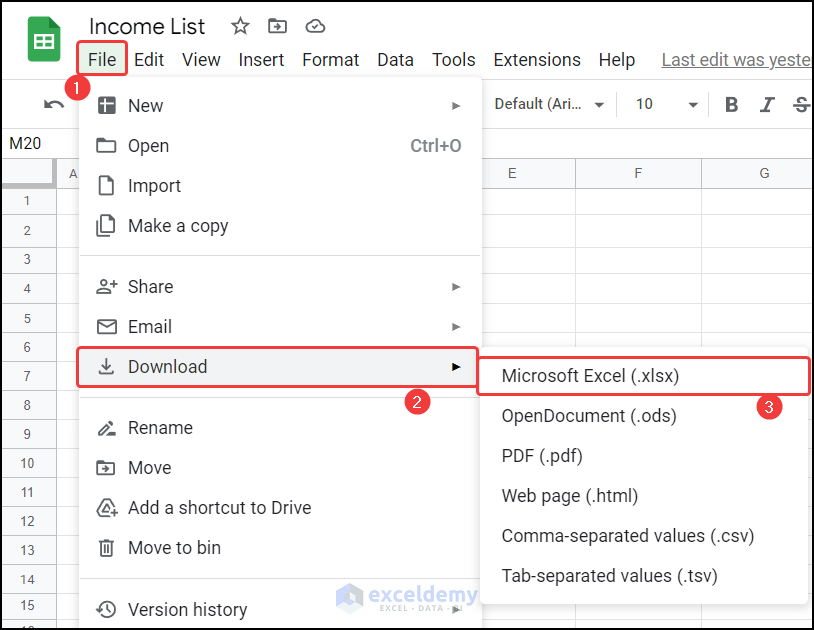Apply italic formatting with I icon
This screenshot has width=814, height=630.
(767, 104)
